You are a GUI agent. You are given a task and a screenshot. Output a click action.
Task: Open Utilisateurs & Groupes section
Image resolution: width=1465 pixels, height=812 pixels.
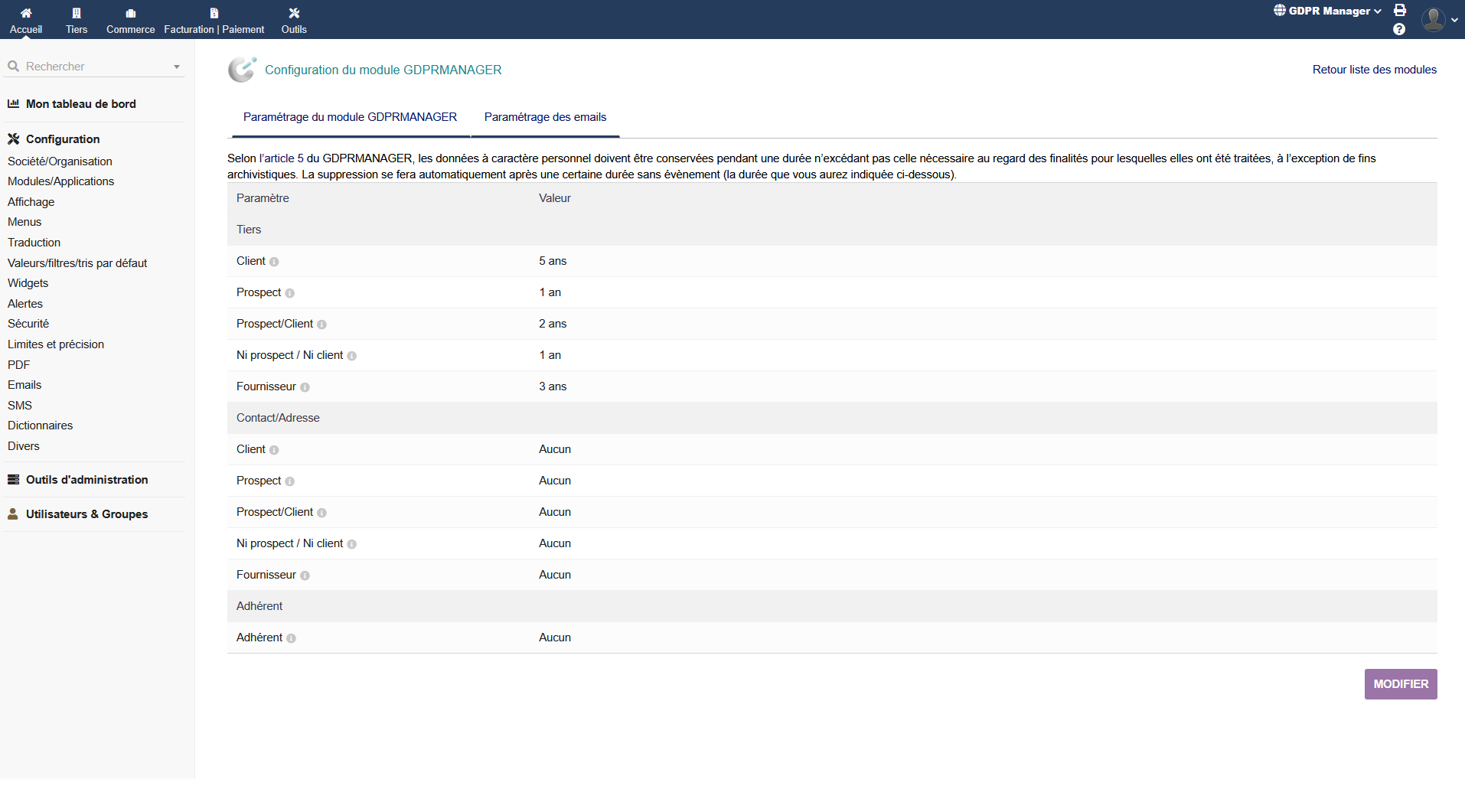click(86, 514)
